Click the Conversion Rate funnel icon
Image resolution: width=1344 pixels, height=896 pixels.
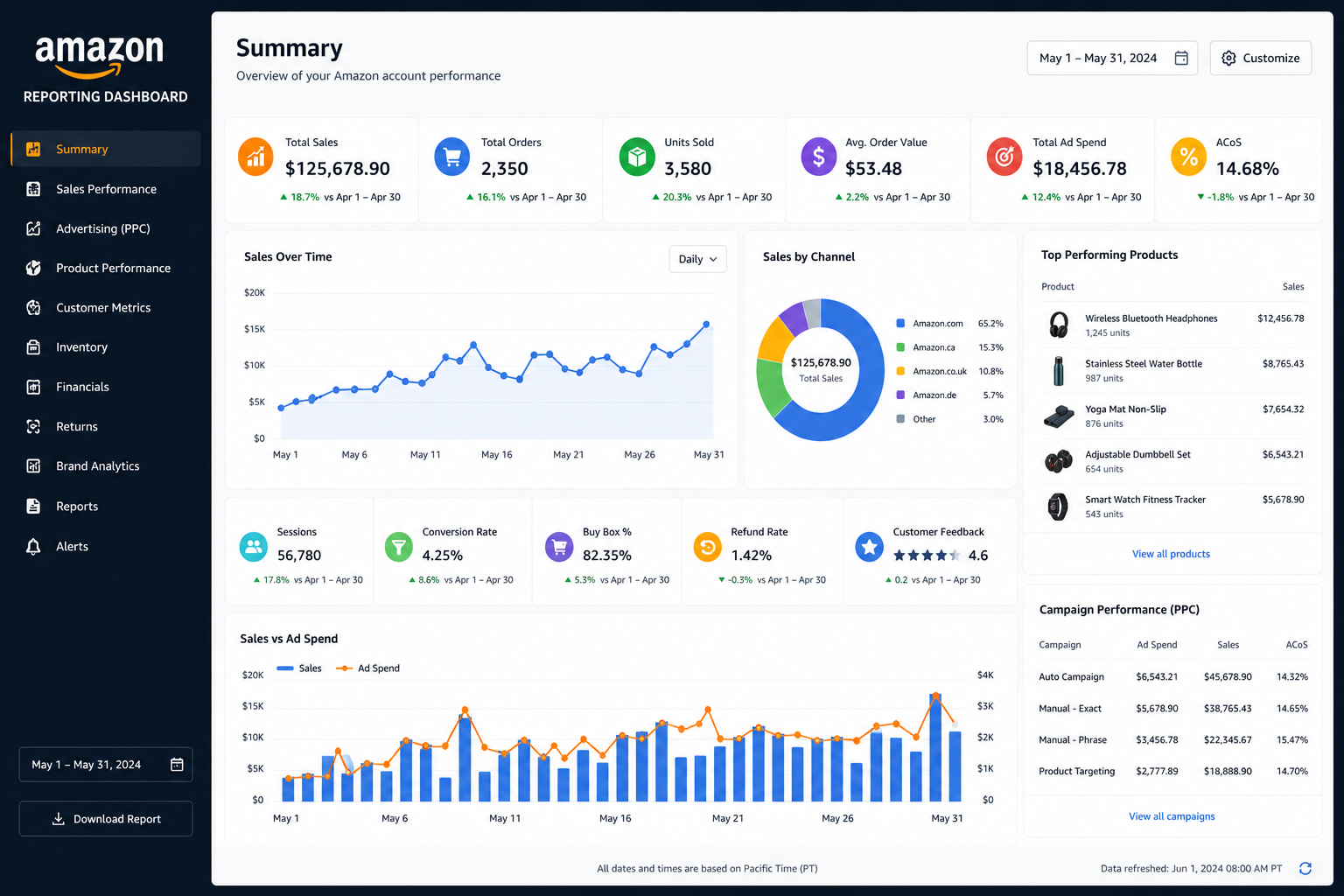[399, 547]
